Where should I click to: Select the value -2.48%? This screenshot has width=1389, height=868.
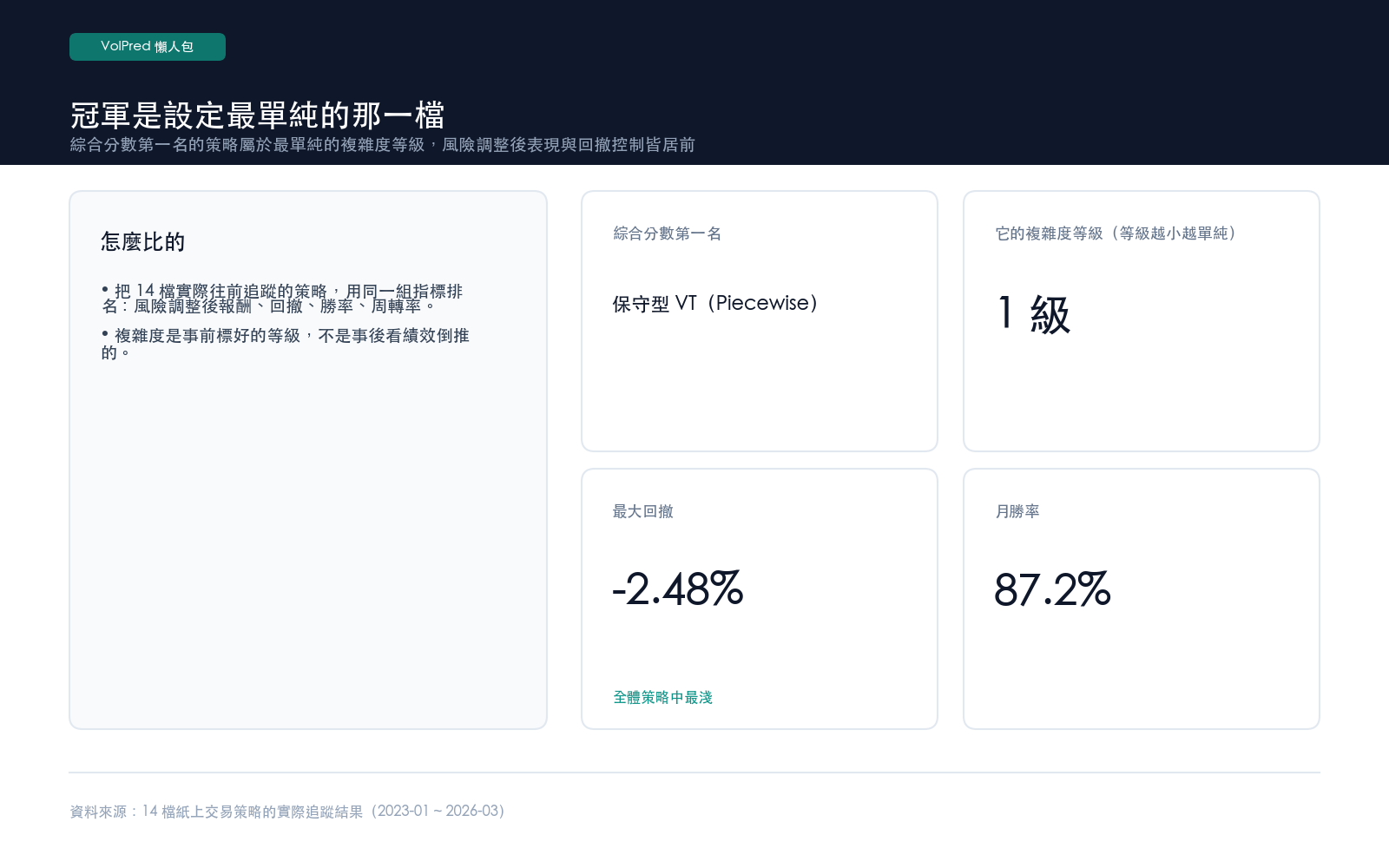(x=678, y=589)
